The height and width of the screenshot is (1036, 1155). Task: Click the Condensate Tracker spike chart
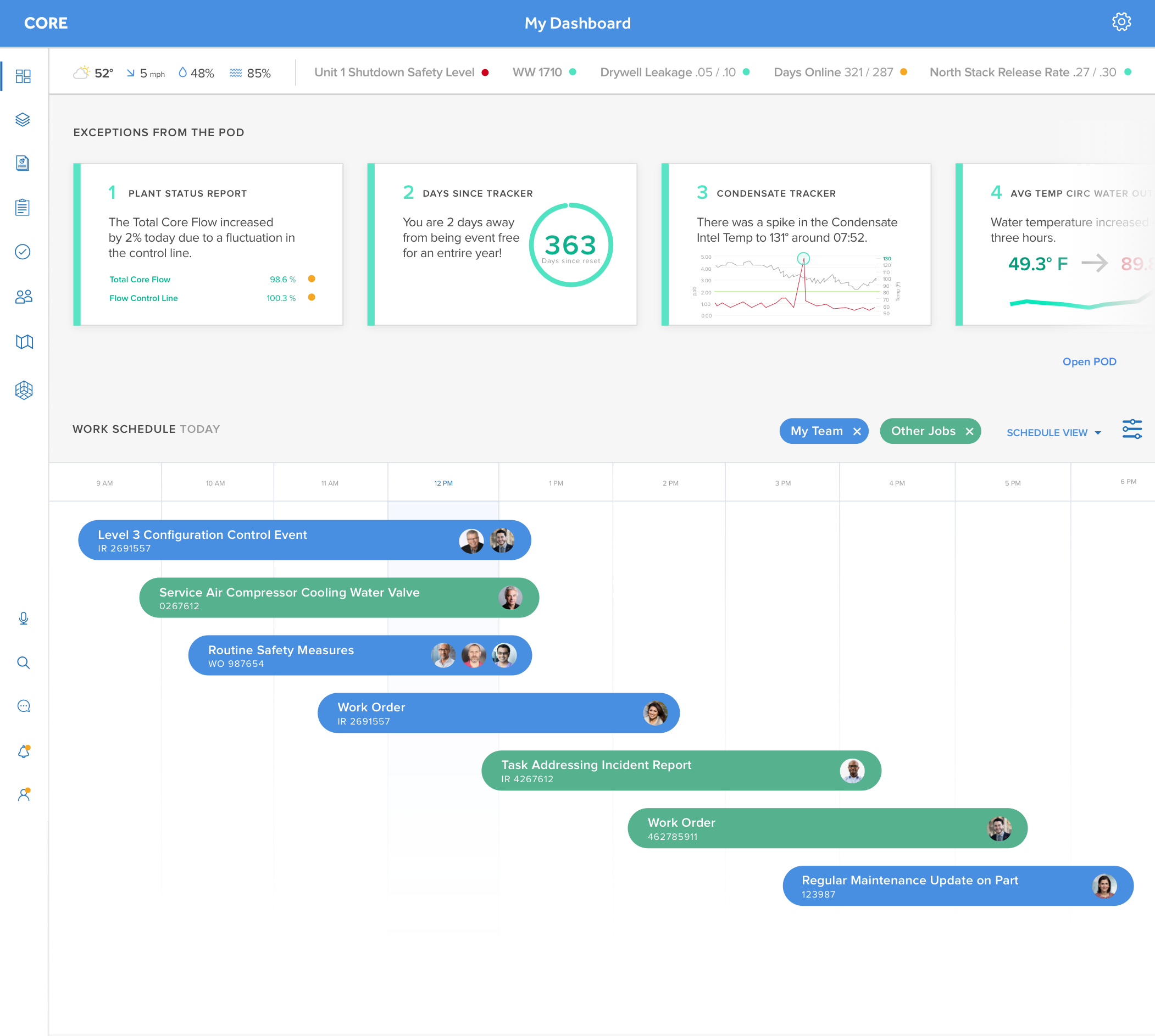[x=796, y=286]
